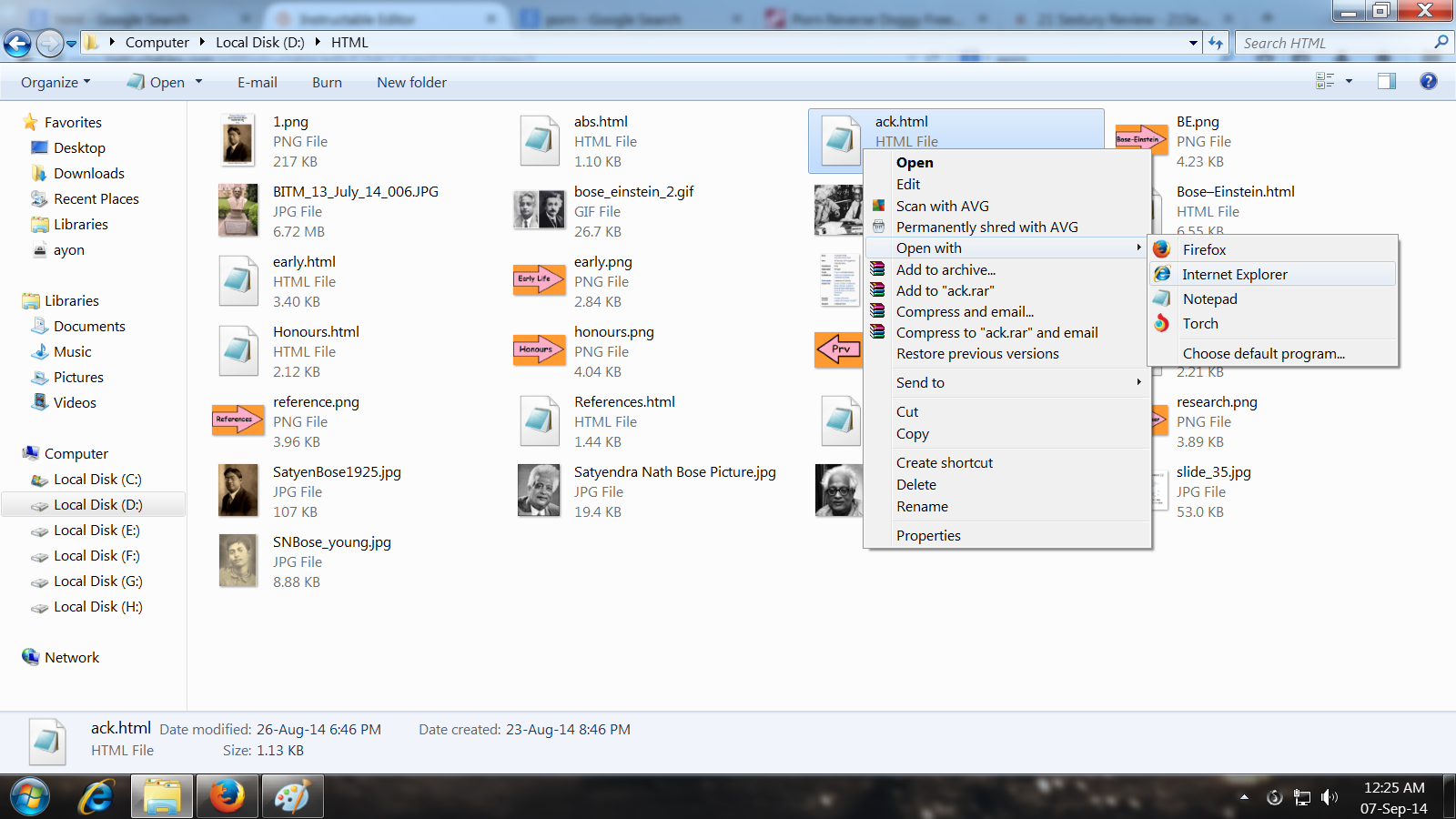Open the recent pages dropdown arrow
Image resolution: width=1456 pixels, height=819 pixels.
pos(71,43)
